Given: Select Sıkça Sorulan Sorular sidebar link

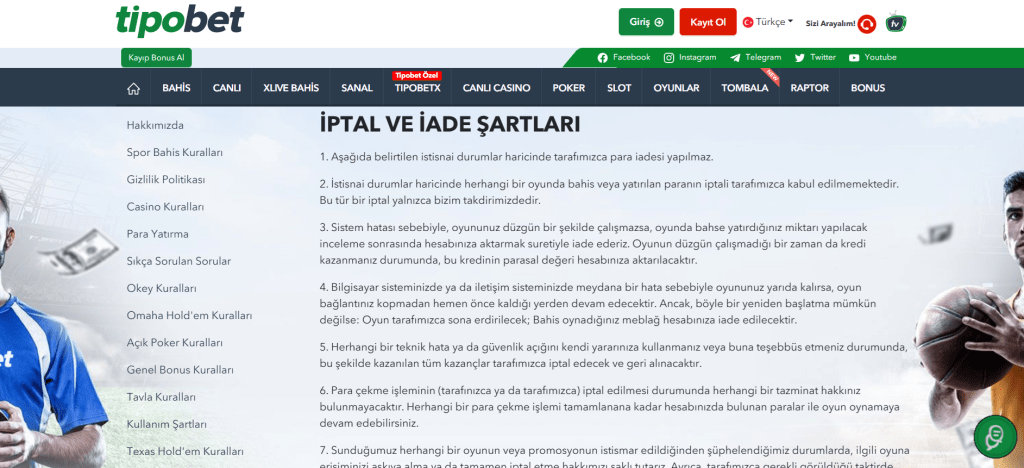Looking at the screenshot, I should 178,261.
